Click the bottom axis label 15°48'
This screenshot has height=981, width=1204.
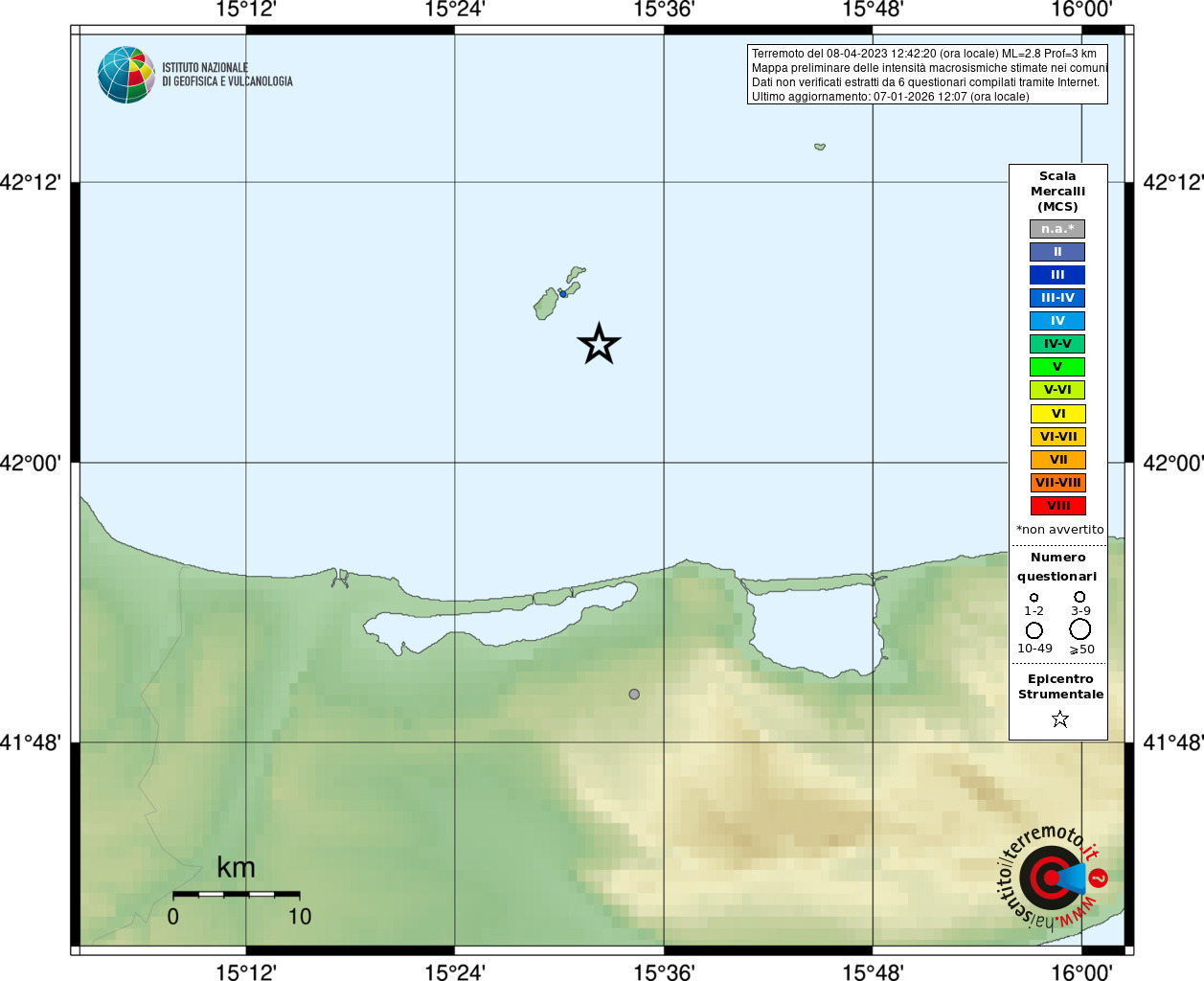pyautogui.click(x=873, y=972)
